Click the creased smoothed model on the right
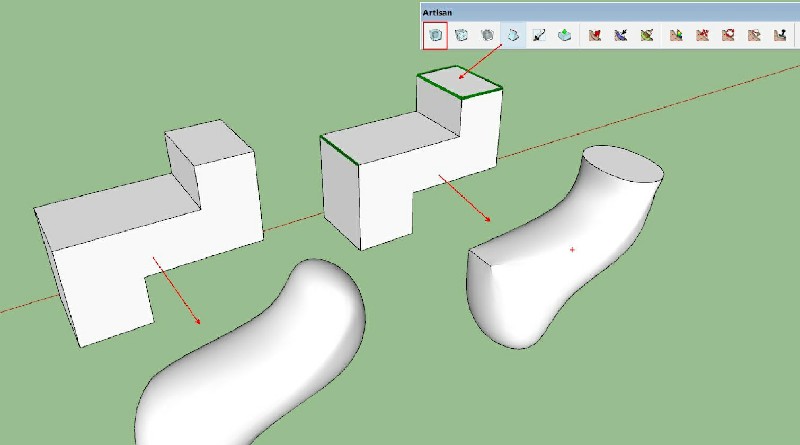 coord(564,248)
